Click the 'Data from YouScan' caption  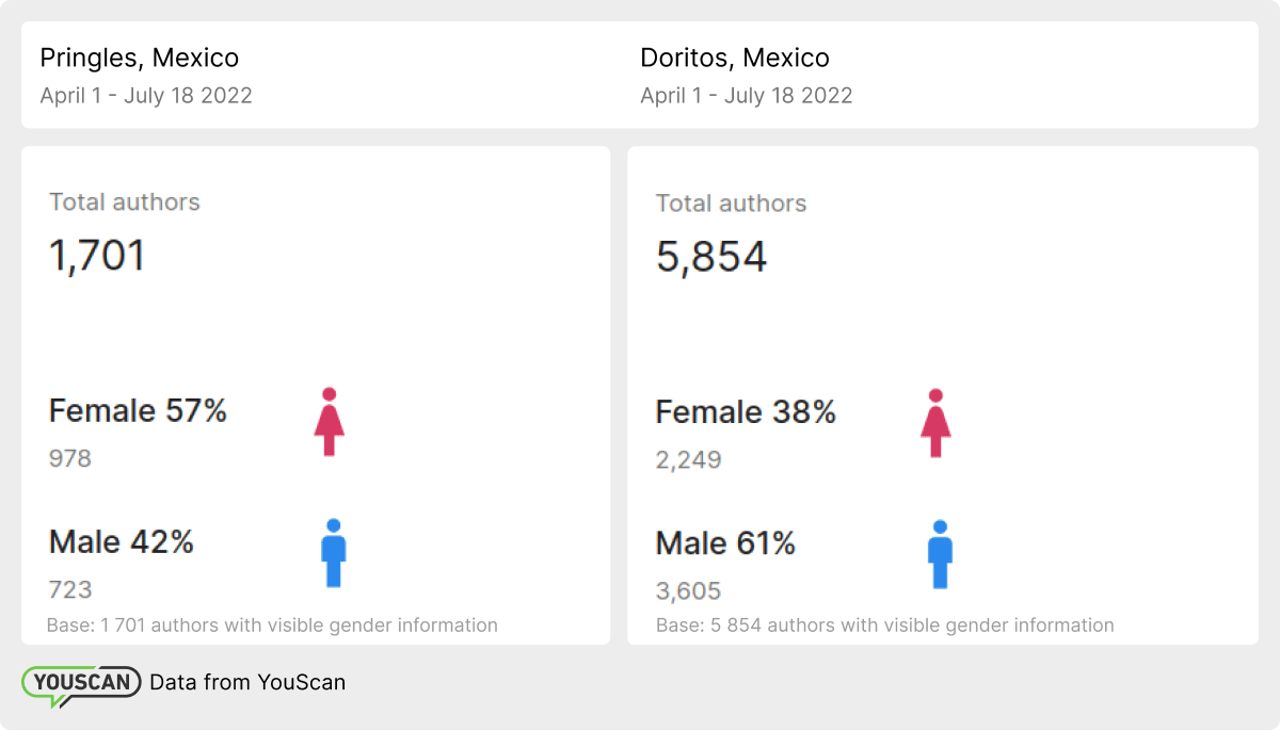(247, 683)
